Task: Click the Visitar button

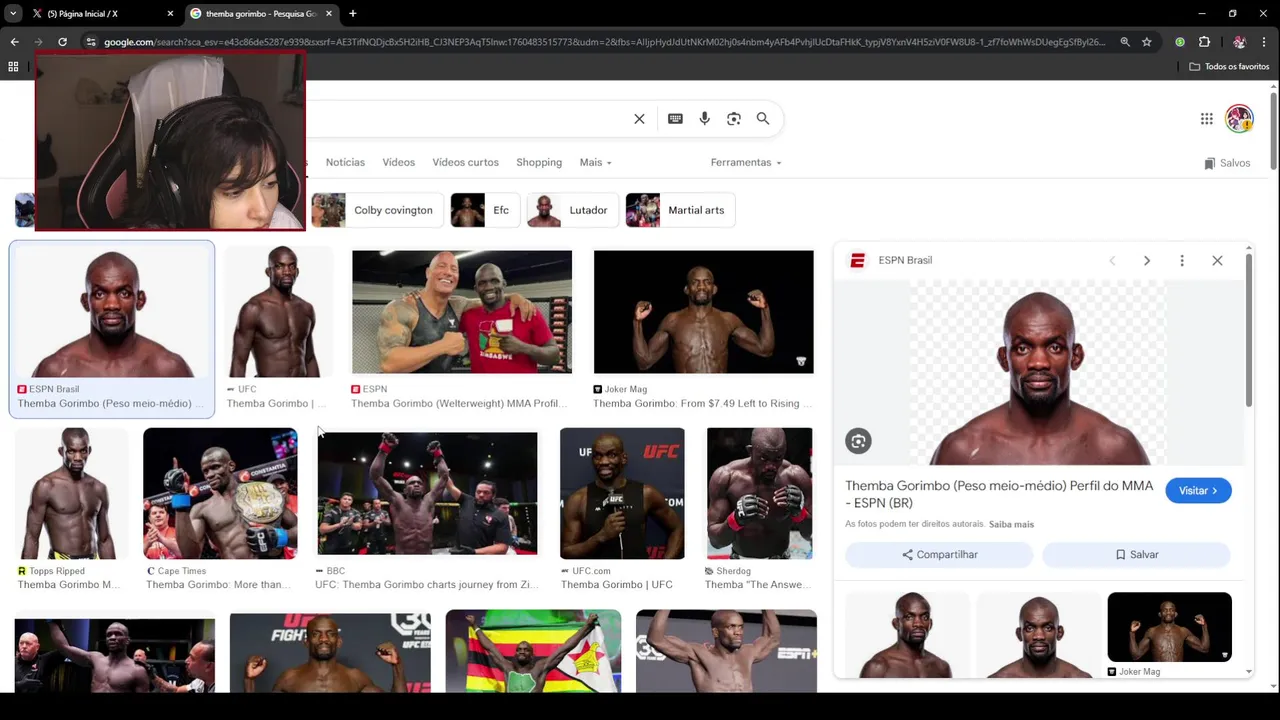Action: [1198, 491]
